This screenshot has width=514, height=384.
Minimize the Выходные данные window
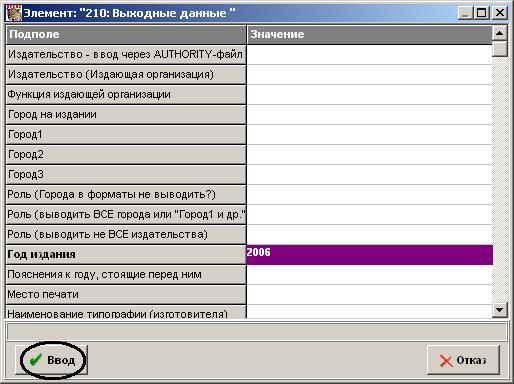[466, 13]
